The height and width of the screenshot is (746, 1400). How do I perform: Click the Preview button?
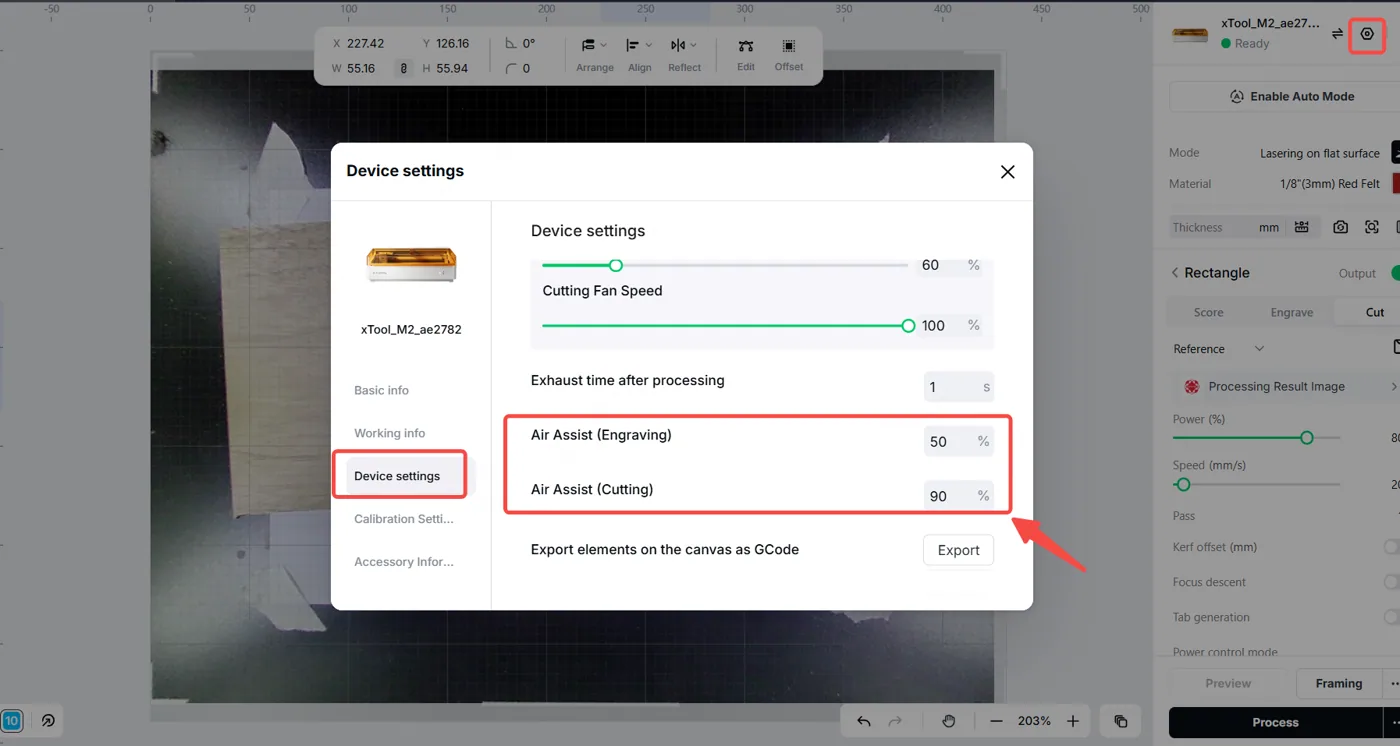(1228, 684)
